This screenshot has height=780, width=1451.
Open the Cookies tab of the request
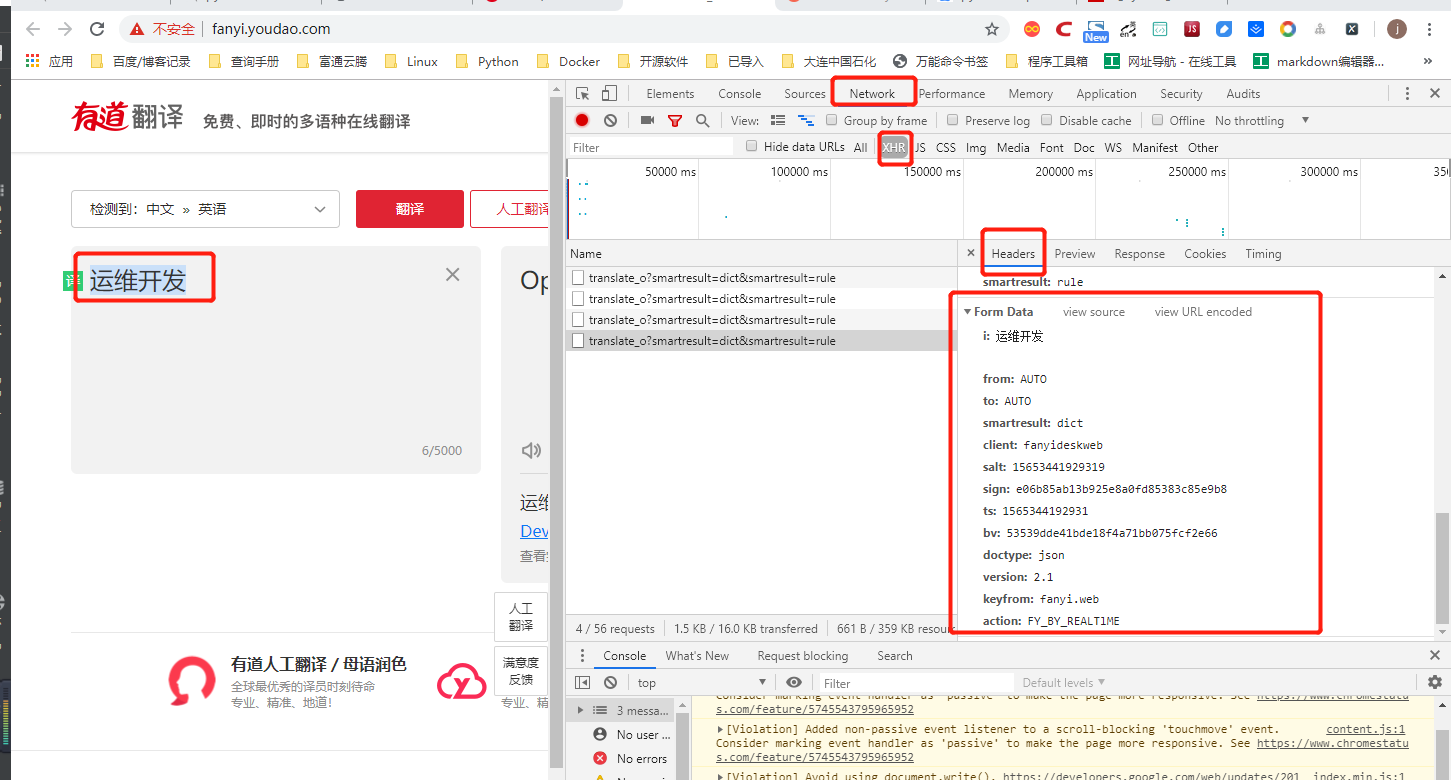click(x=1205, y=254)
